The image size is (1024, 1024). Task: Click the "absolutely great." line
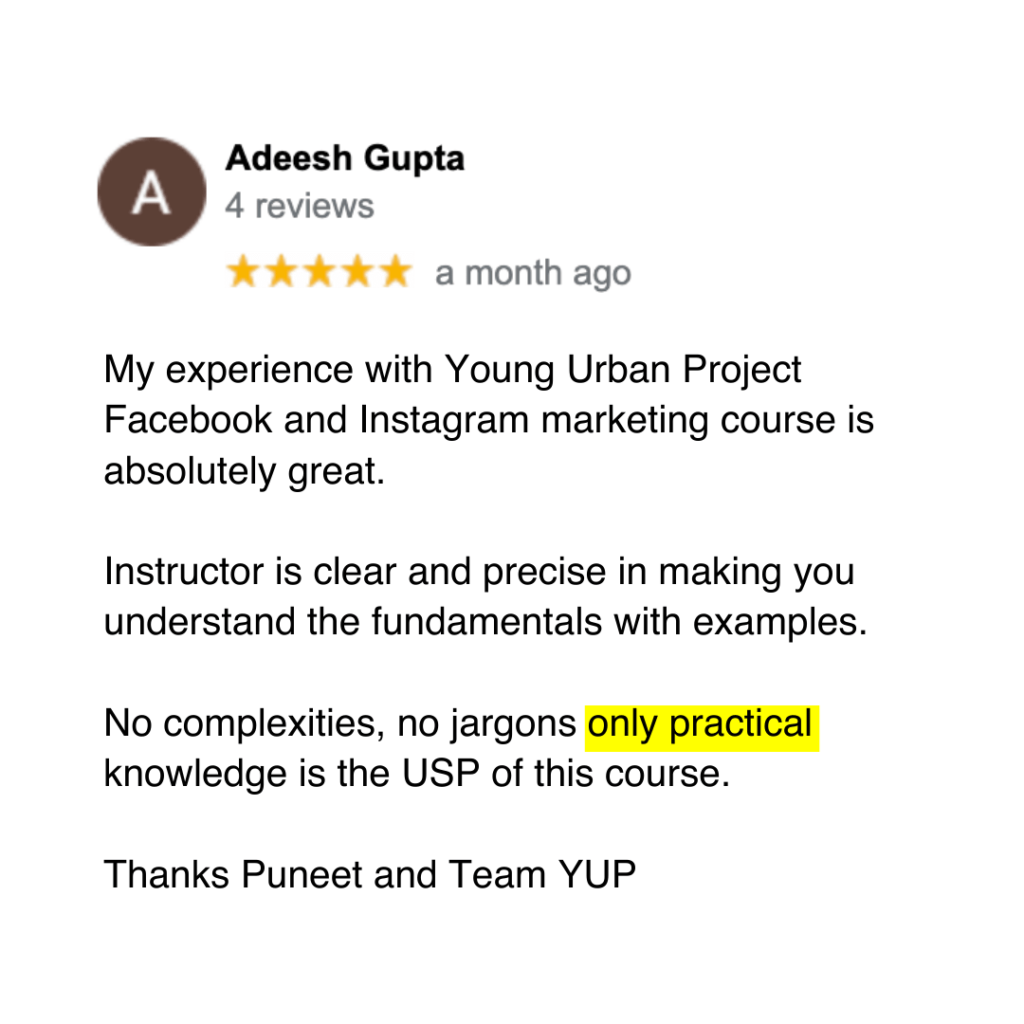coord(244,471)
